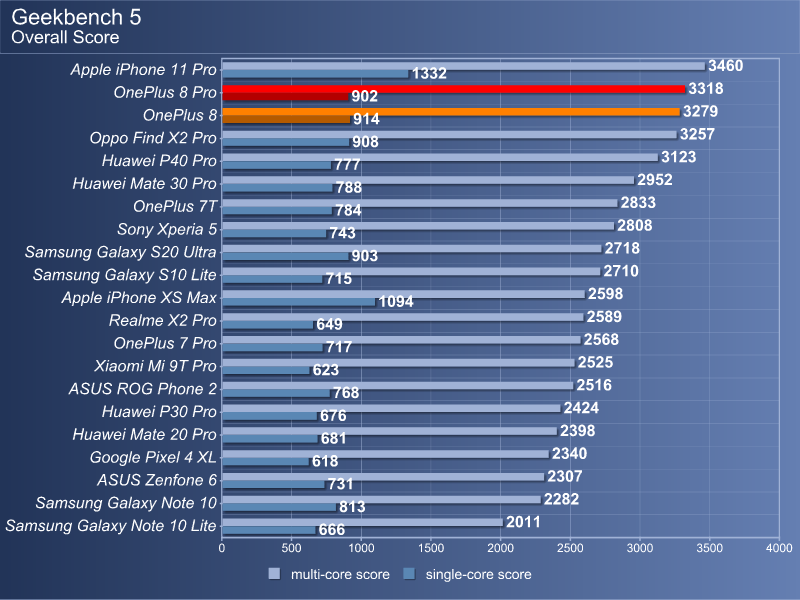Click the 'OnePlus 7T' label

175,207
